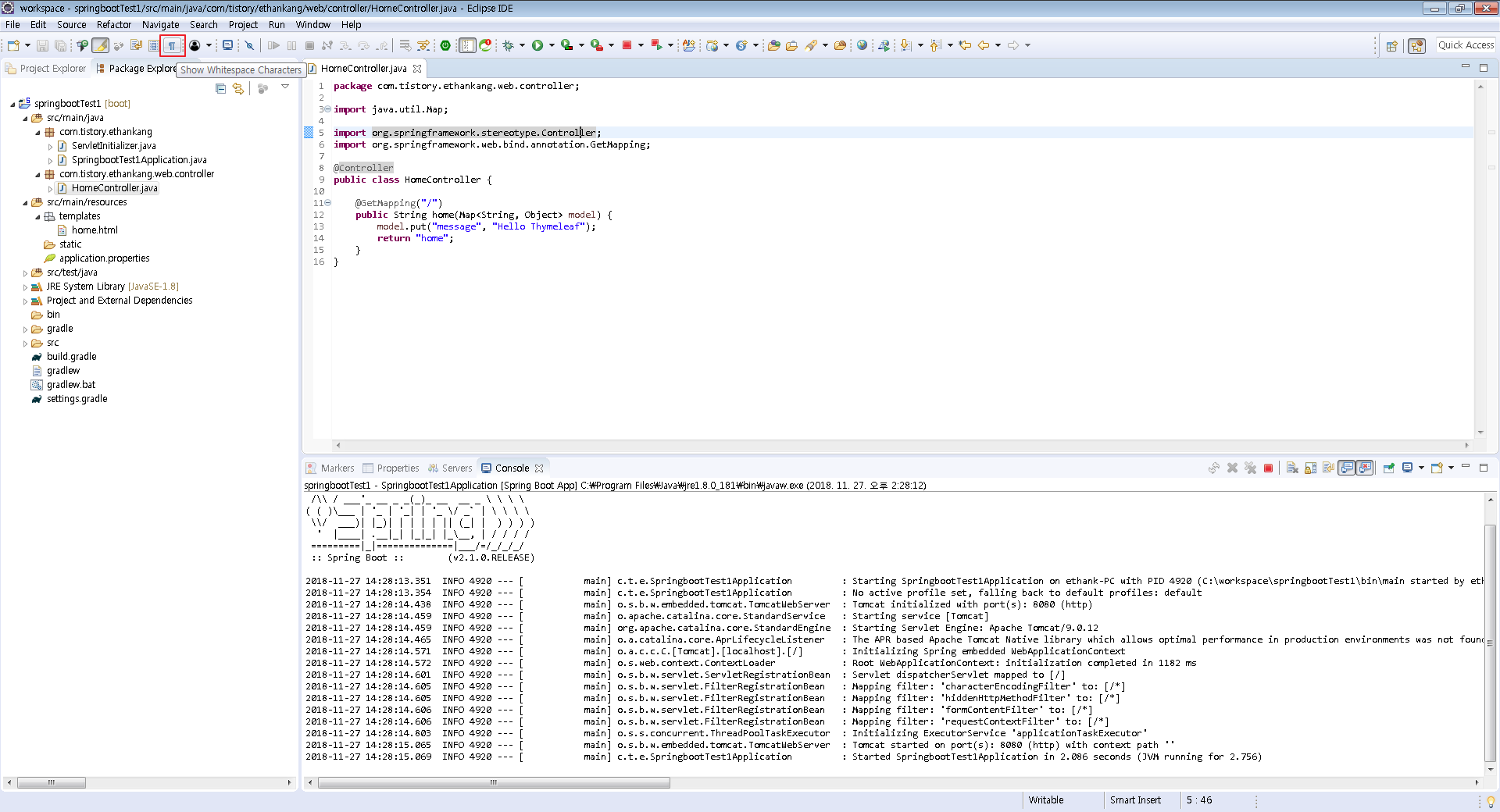Toggle Show Whitespace Characters button
Viewport: 1500px width, 812px height.
click(x=172, y=45)
